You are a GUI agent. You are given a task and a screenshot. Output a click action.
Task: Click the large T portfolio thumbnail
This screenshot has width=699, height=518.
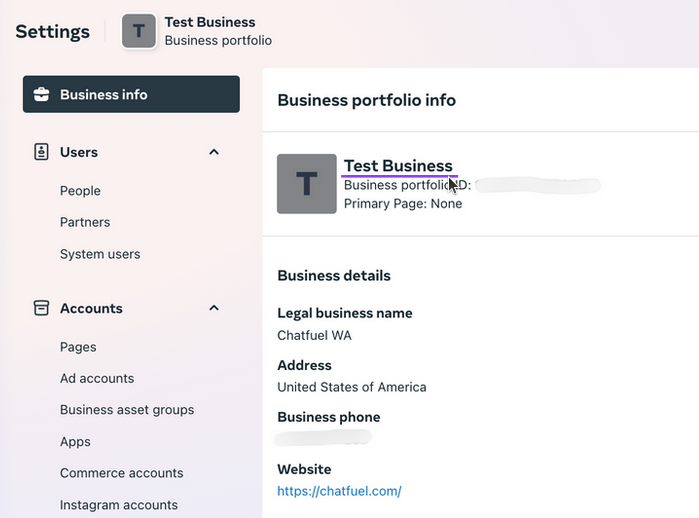306,184
